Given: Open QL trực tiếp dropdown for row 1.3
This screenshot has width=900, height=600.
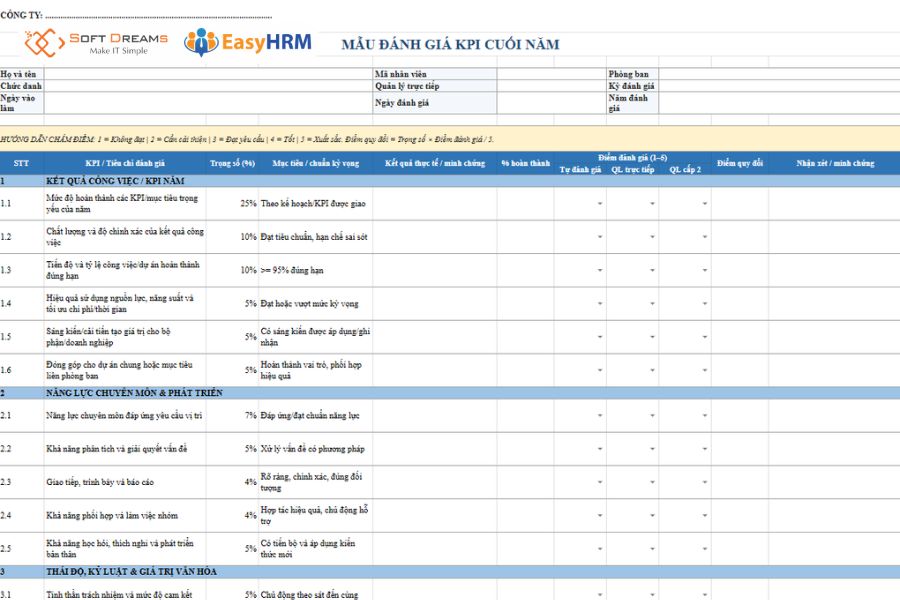Looking at the screenshot, I should (x=652, y=270).
